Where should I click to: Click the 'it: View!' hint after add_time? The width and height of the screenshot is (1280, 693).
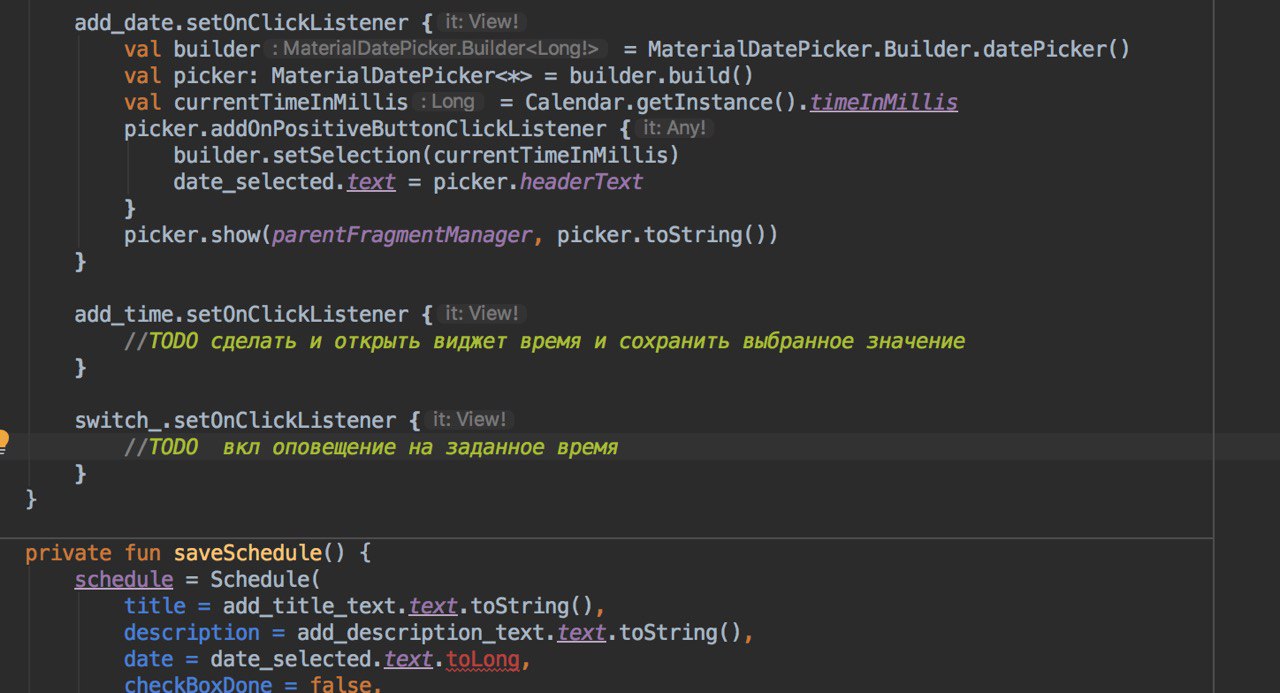(482, 314)
